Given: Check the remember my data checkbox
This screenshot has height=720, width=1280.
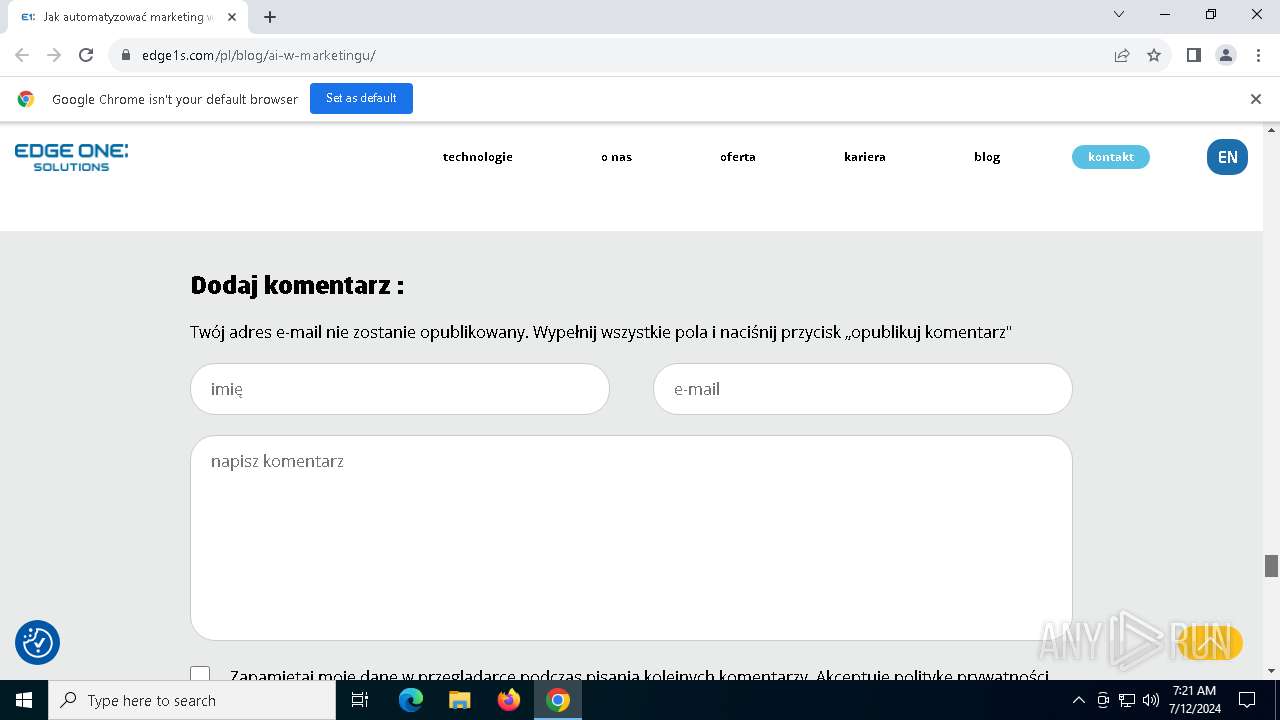Looking at the screenshot, I should click(200, 675).
